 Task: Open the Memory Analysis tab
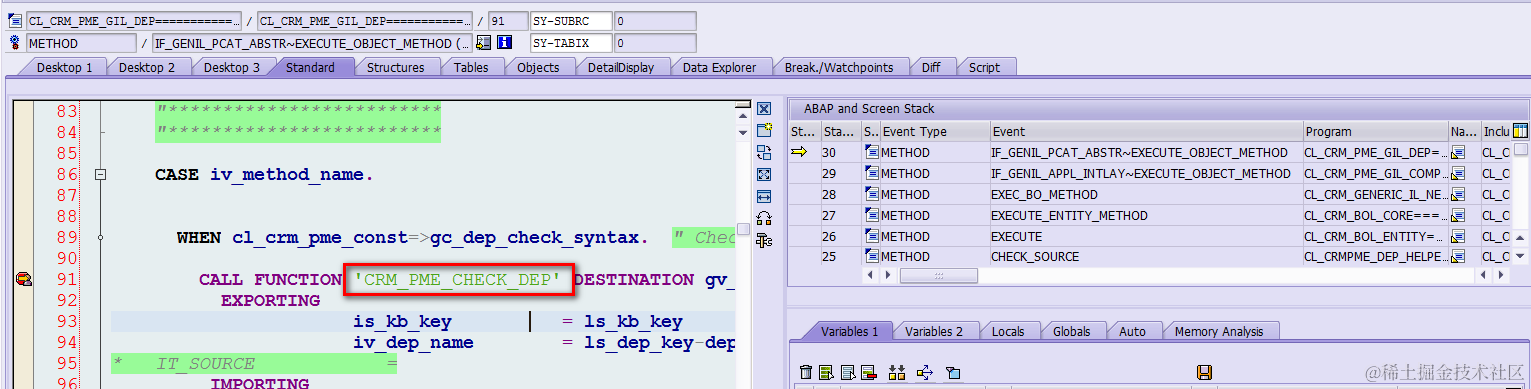(x=1219, y=331)
